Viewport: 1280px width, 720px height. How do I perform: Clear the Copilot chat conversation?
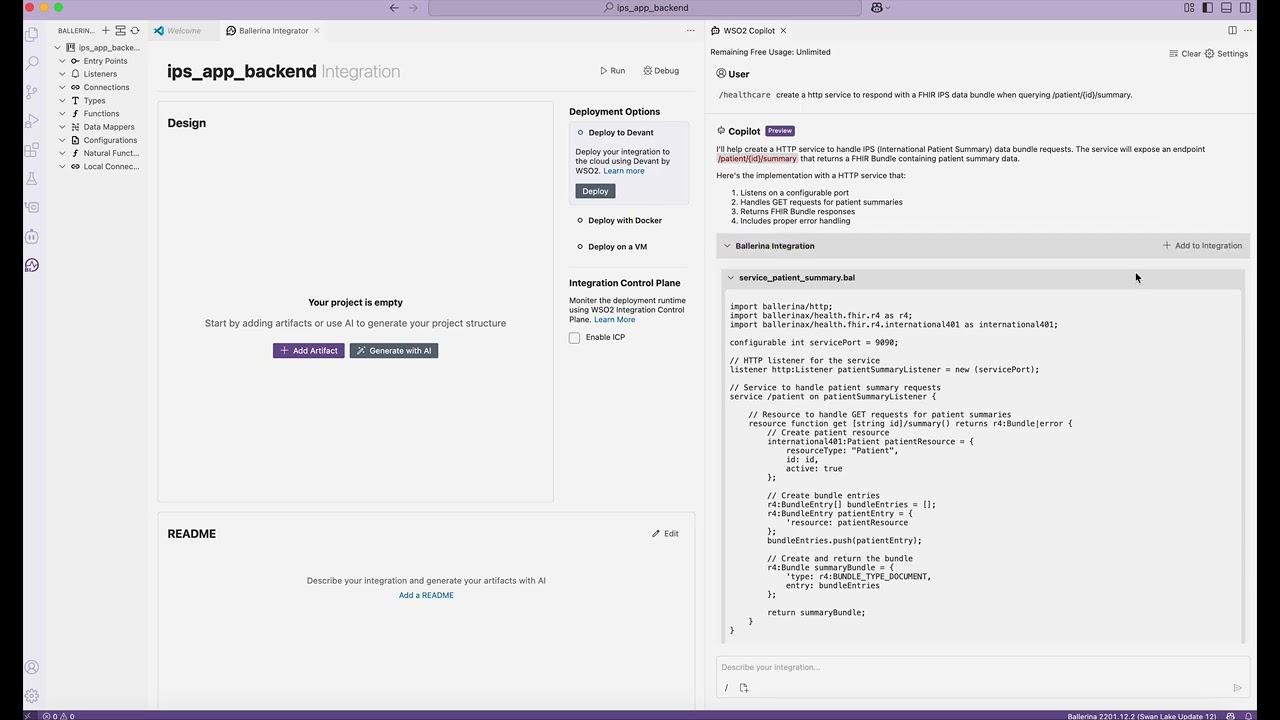tap(1185, 54)
